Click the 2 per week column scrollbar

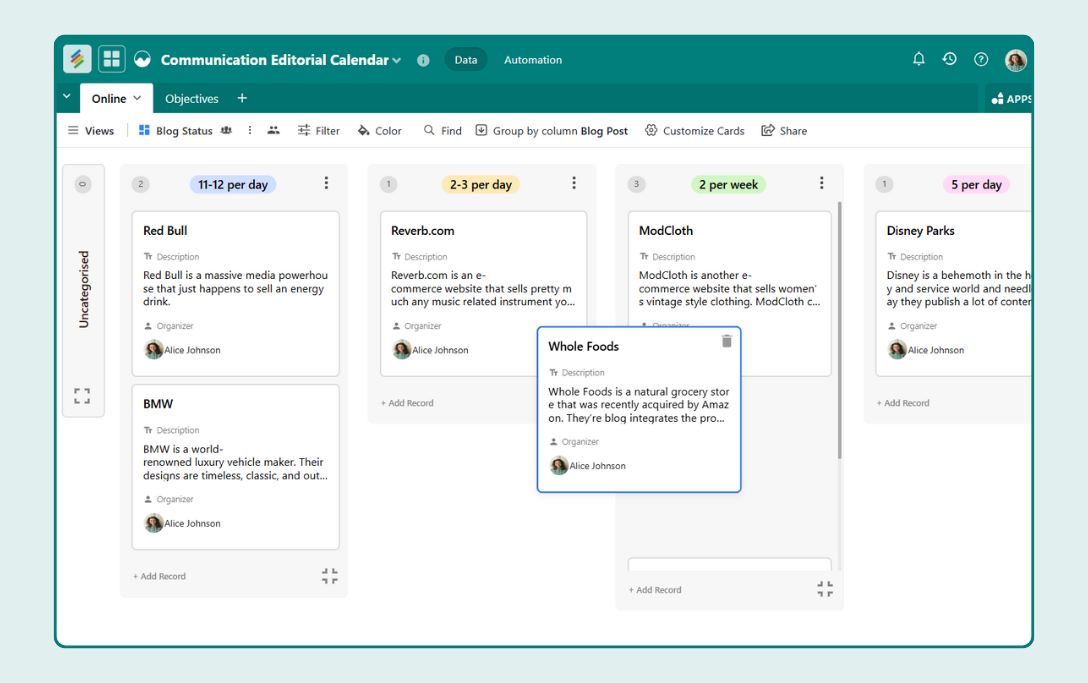click(x=840, y=330)
